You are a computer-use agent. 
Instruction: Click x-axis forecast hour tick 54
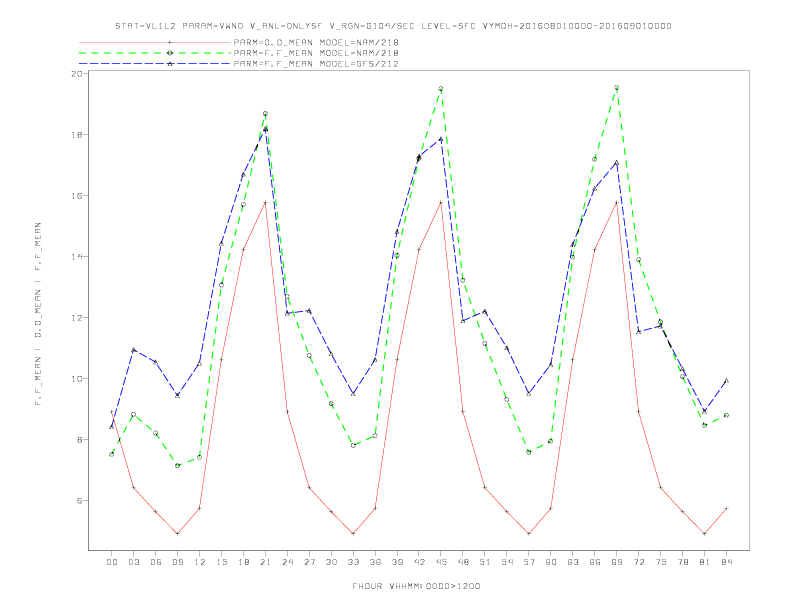click(507, 562)
